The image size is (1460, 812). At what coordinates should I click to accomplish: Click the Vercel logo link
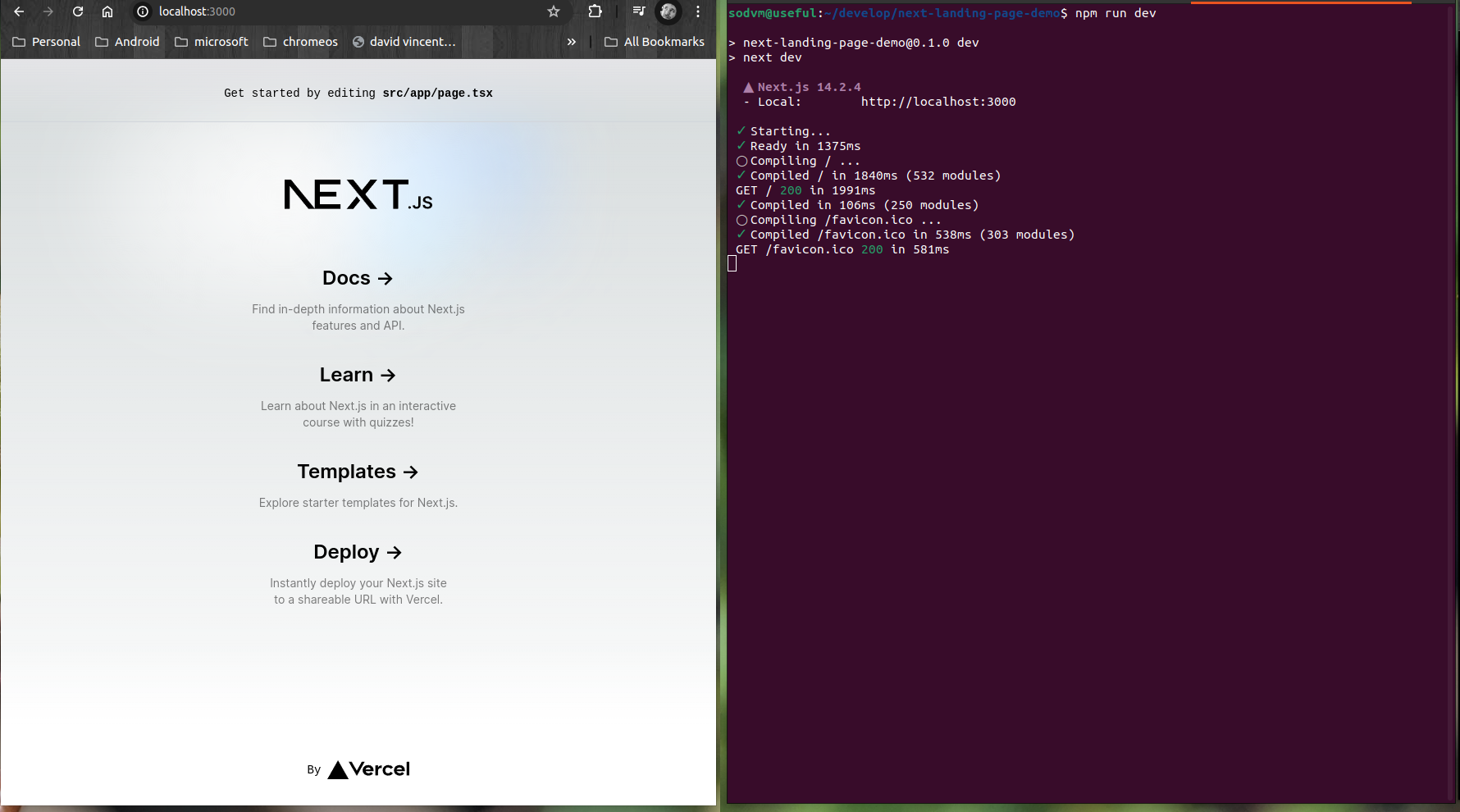pyautogui.click(x=367, y=769)
